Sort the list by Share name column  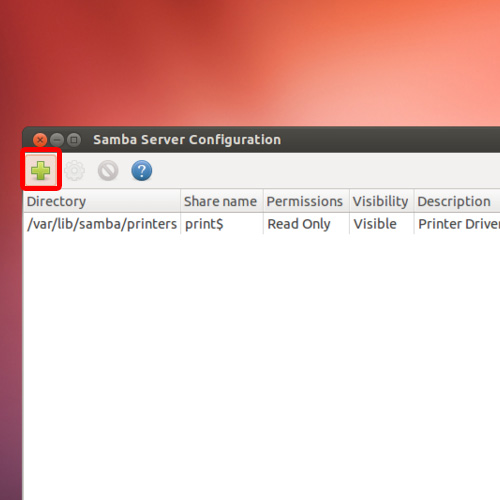[222, 201]
